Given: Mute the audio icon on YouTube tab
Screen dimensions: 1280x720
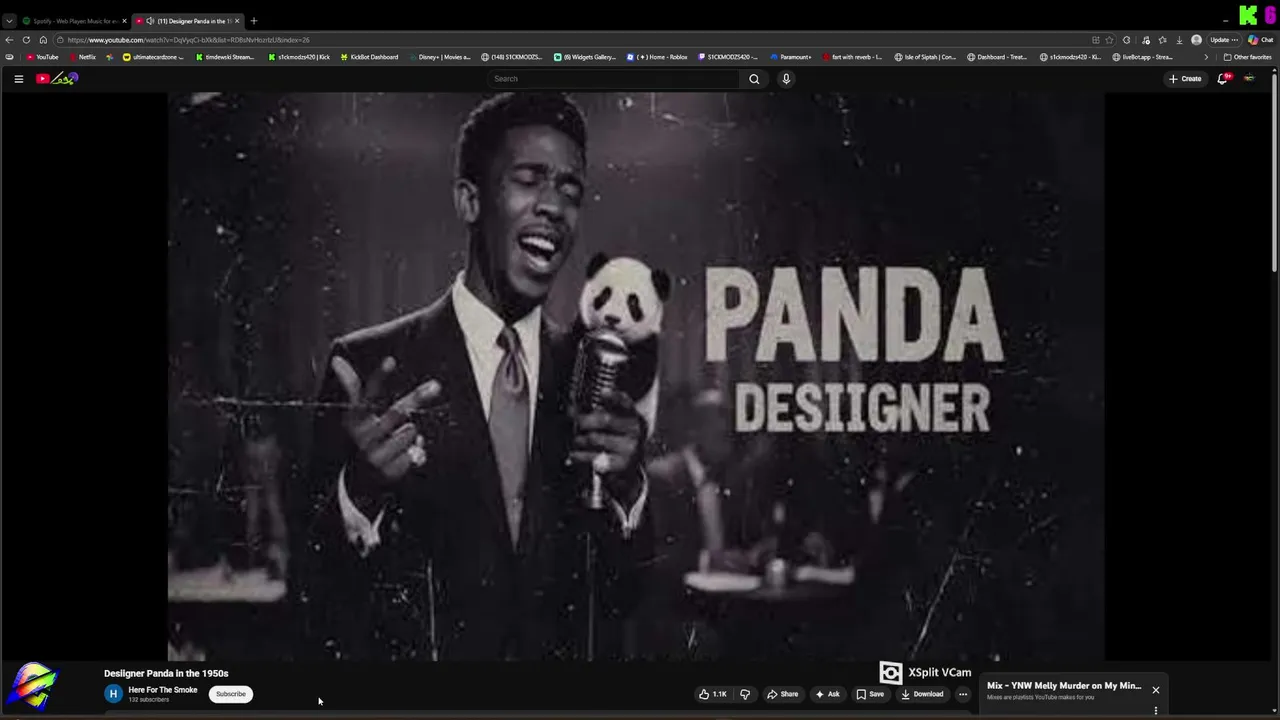Looking at the screenshot, I should tap(150, 21).
